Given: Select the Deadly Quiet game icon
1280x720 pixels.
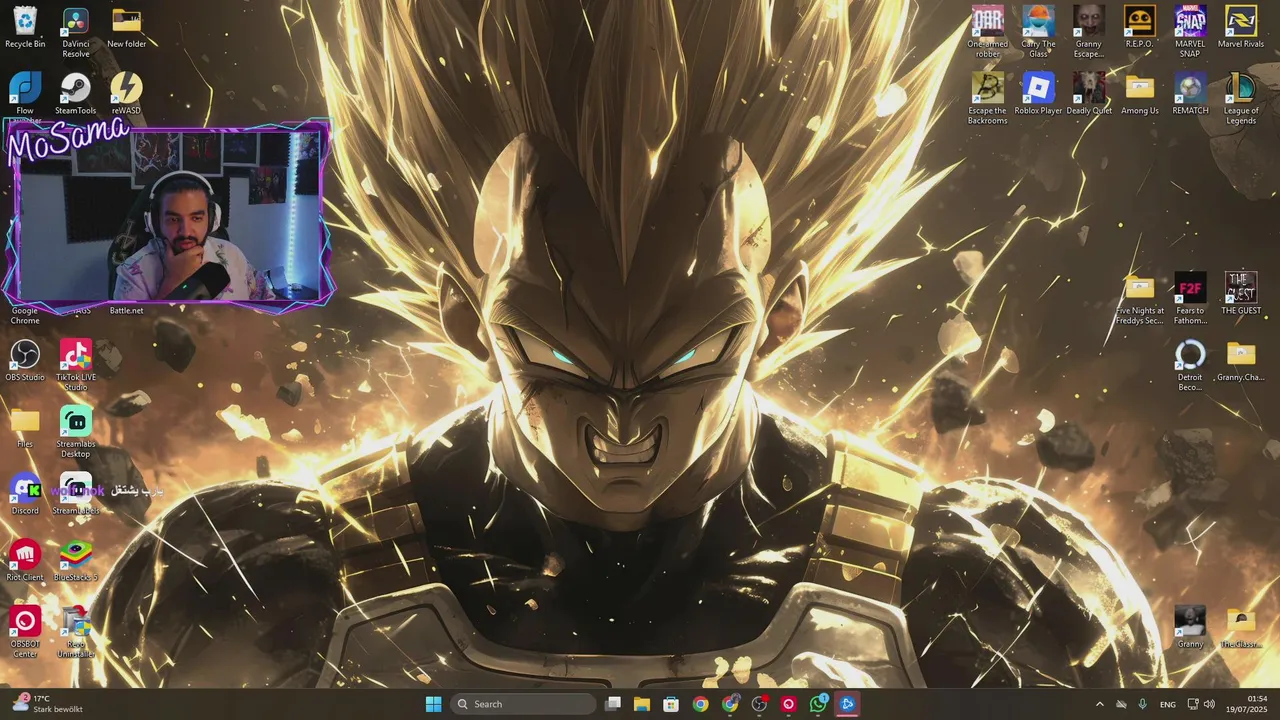Looking at the screenshot, I should (x=1089, y=94).
